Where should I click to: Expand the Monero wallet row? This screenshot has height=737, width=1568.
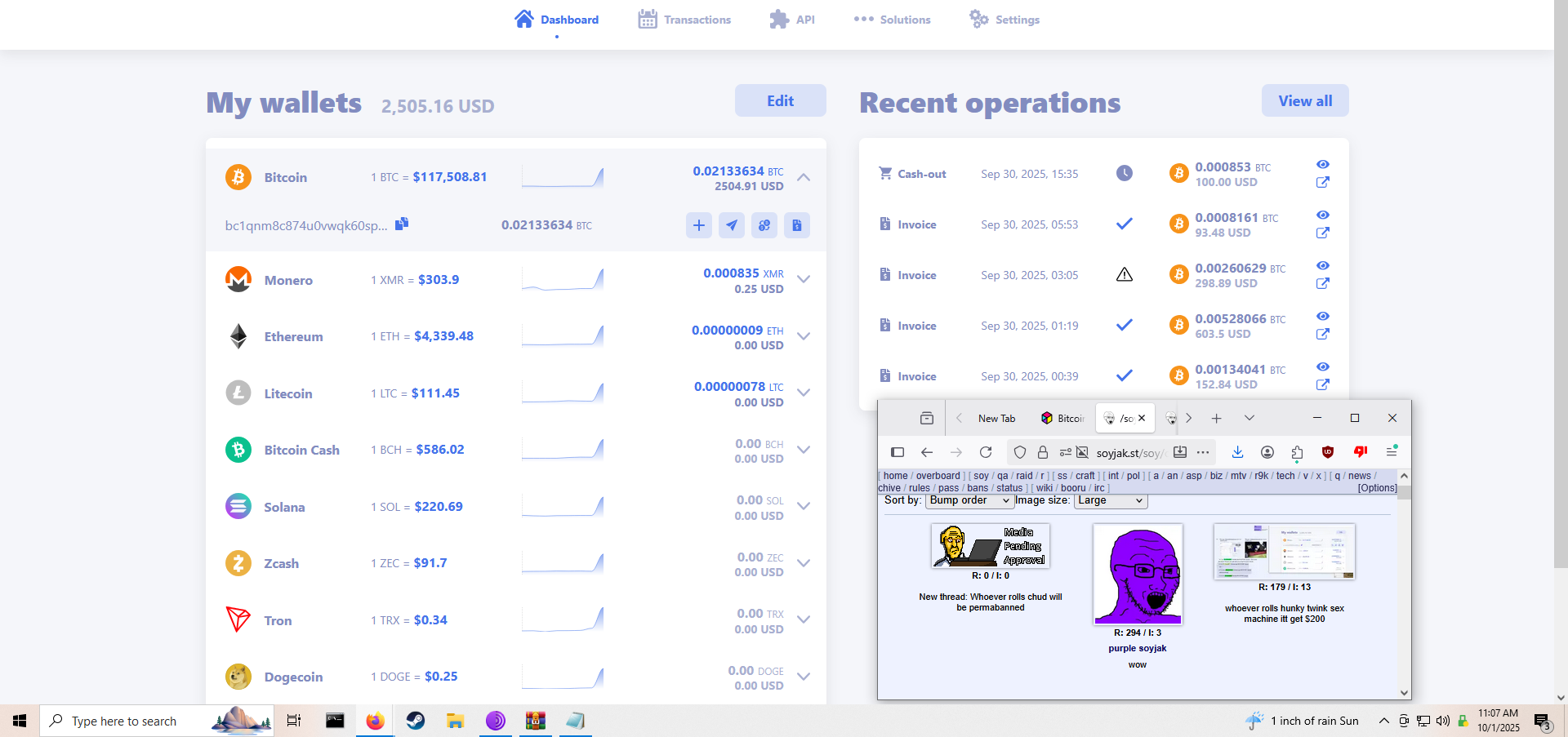coord(804,279)
